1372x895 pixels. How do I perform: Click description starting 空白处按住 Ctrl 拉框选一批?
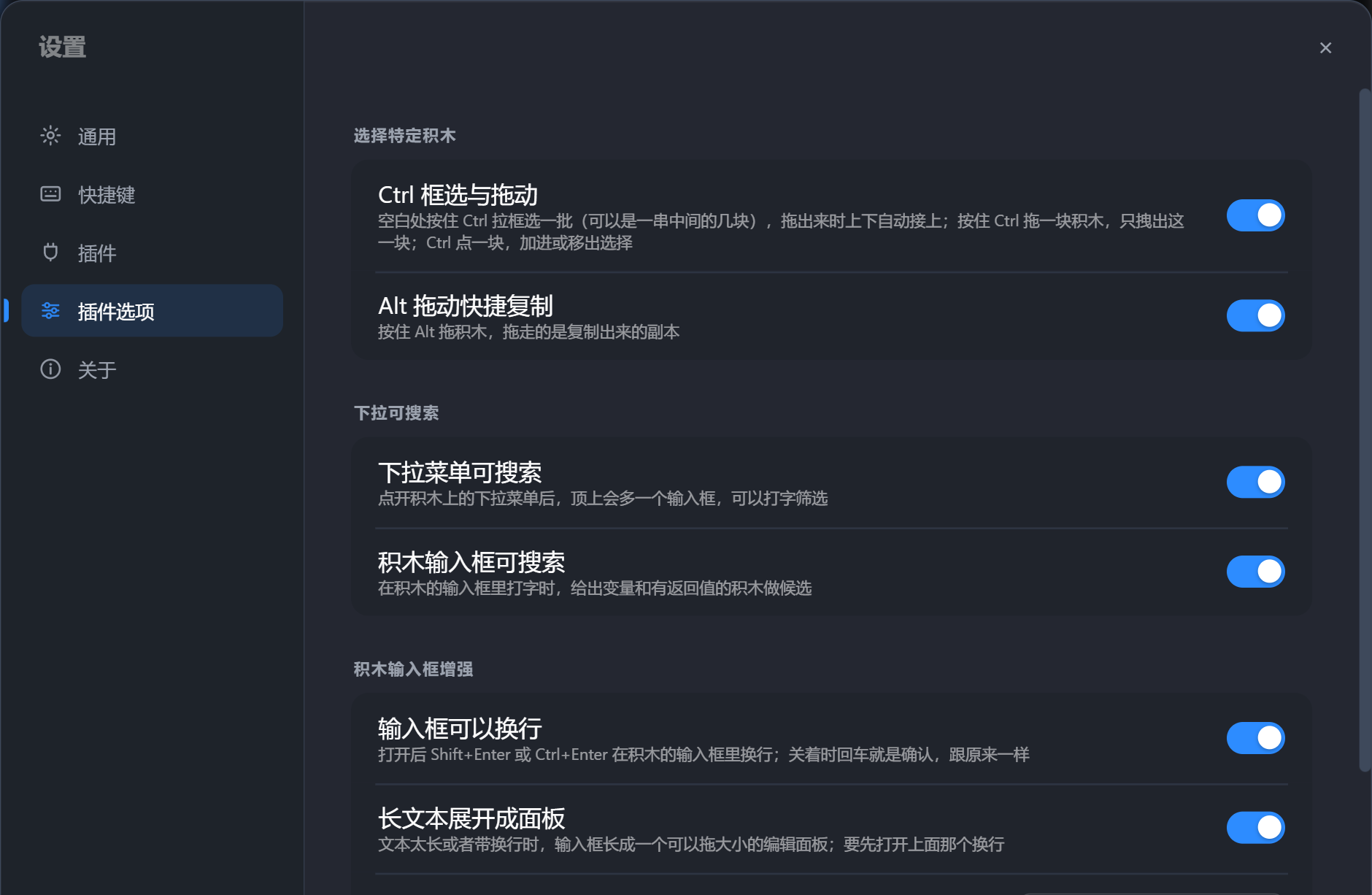[x=781, y=232]
